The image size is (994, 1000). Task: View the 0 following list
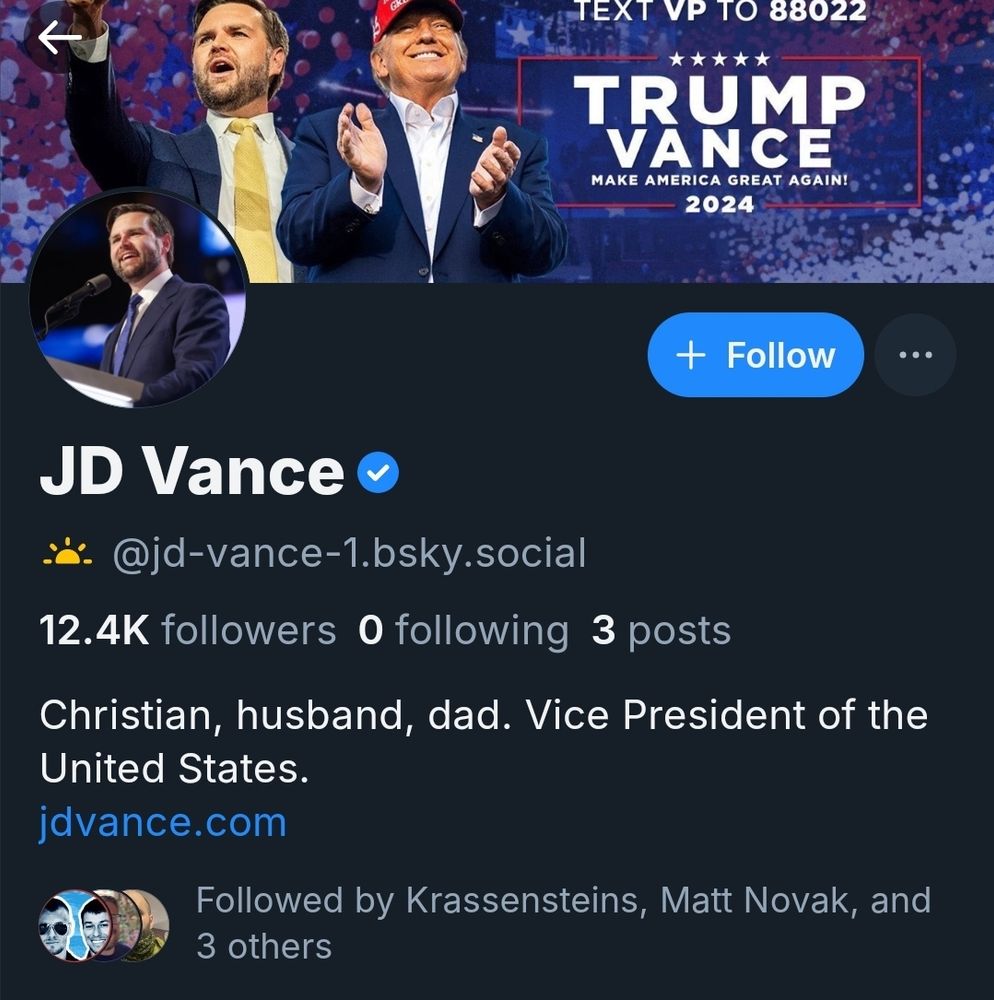click(x=463, y=631)
